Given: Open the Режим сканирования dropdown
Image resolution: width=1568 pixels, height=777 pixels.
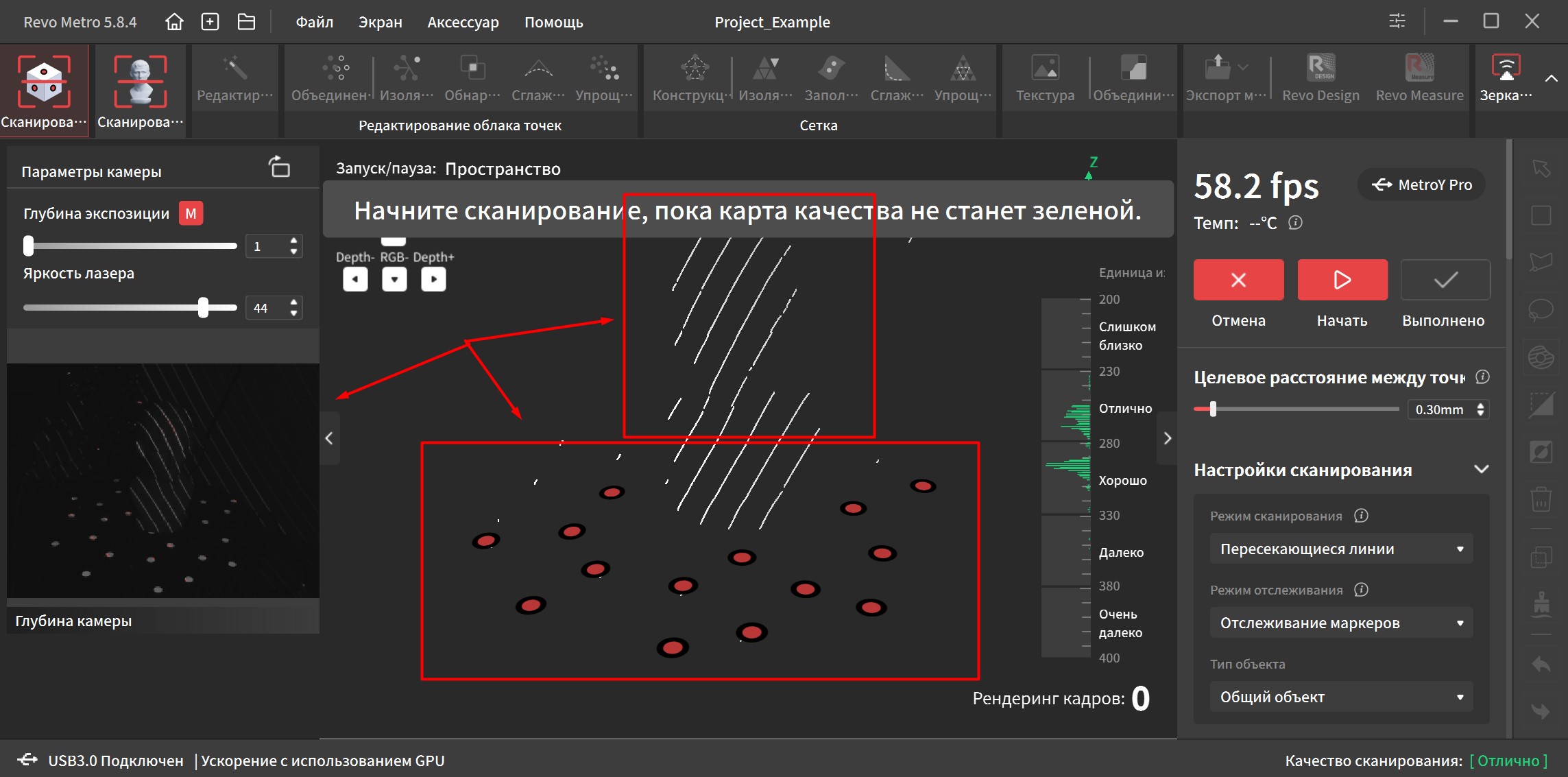Looking at the screenshot, I should (1341, 549).
